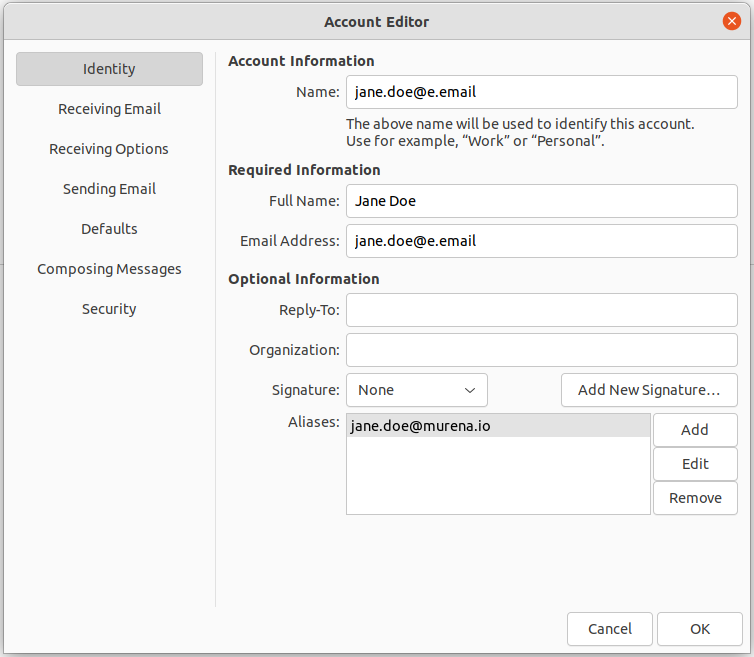Select the Identity tab in the sidebar
The height and width of the screenshot is (657, 754).
click(x=109, y=69)
